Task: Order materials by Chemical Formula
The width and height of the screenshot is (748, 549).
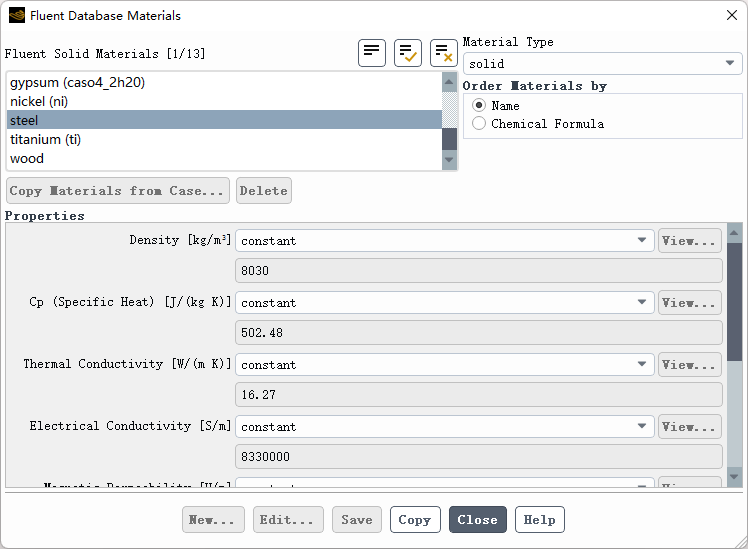Action: (479, 124)
